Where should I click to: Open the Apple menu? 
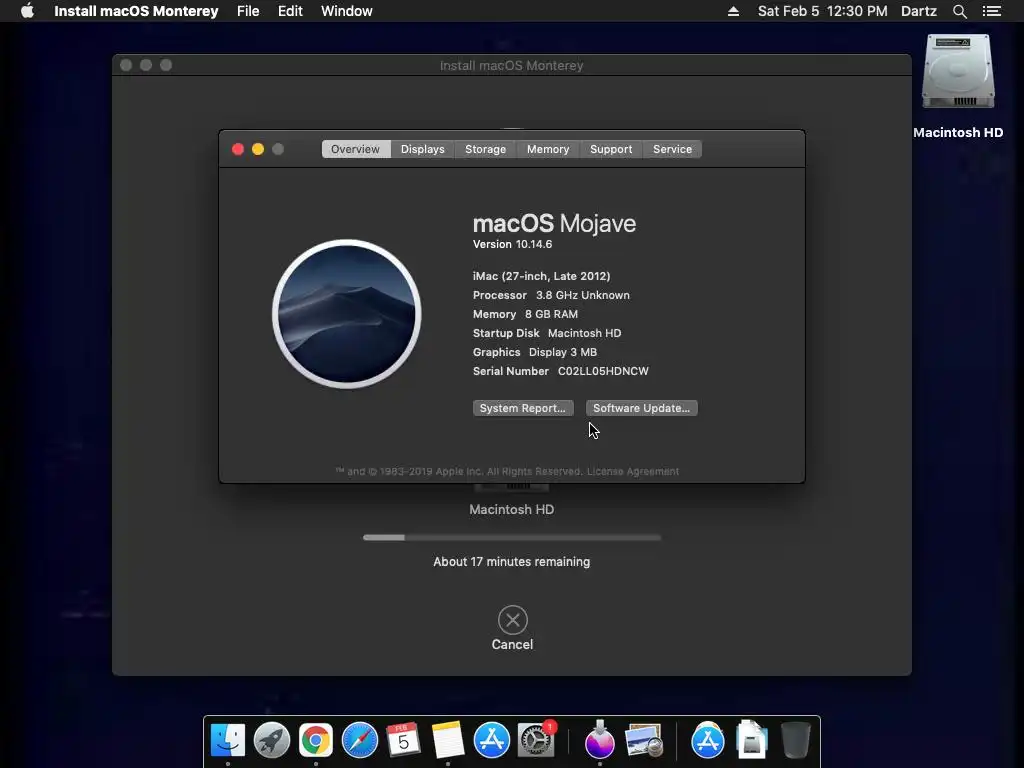click(27, 11)
